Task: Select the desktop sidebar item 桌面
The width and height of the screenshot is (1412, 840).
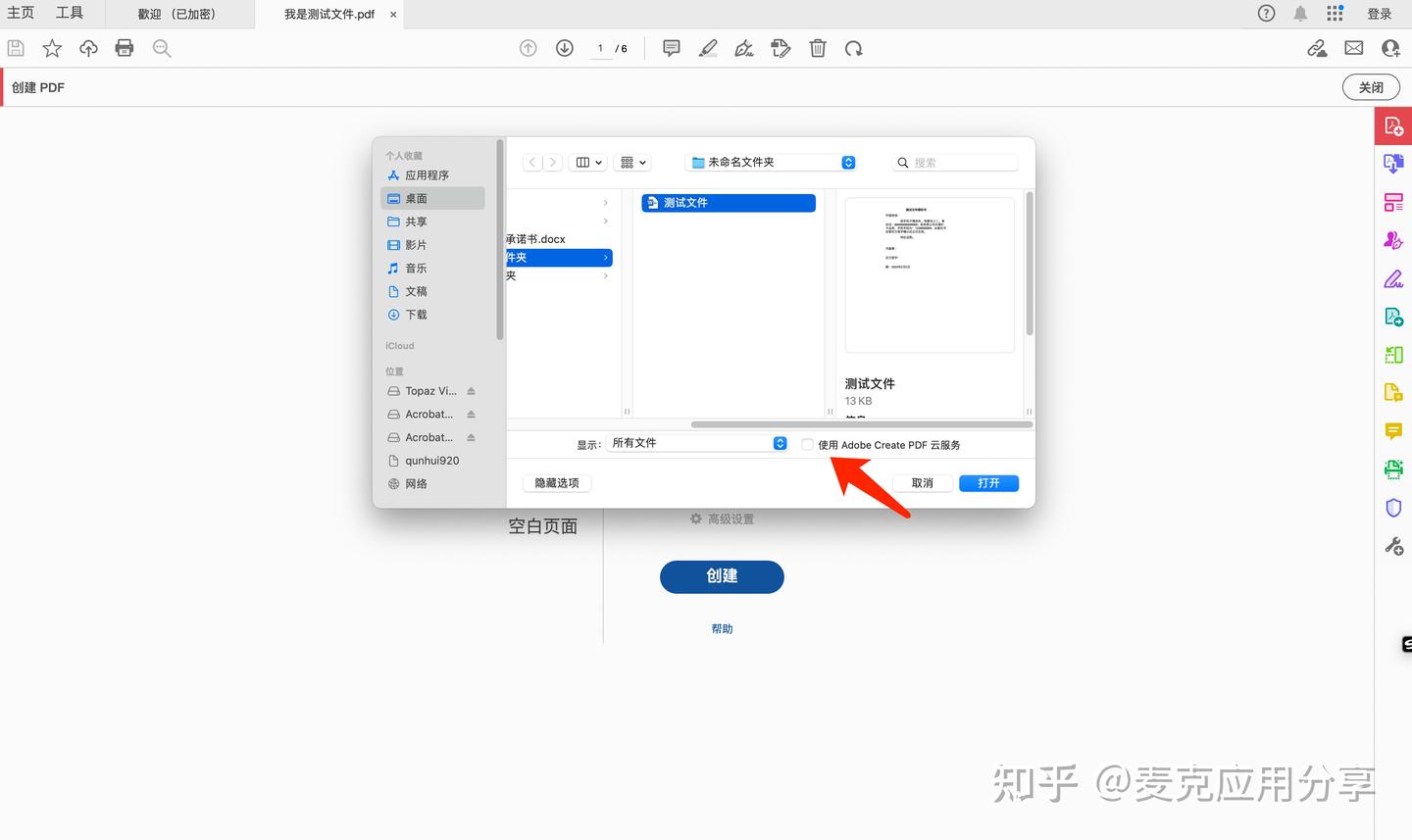Action: [416, 197]
